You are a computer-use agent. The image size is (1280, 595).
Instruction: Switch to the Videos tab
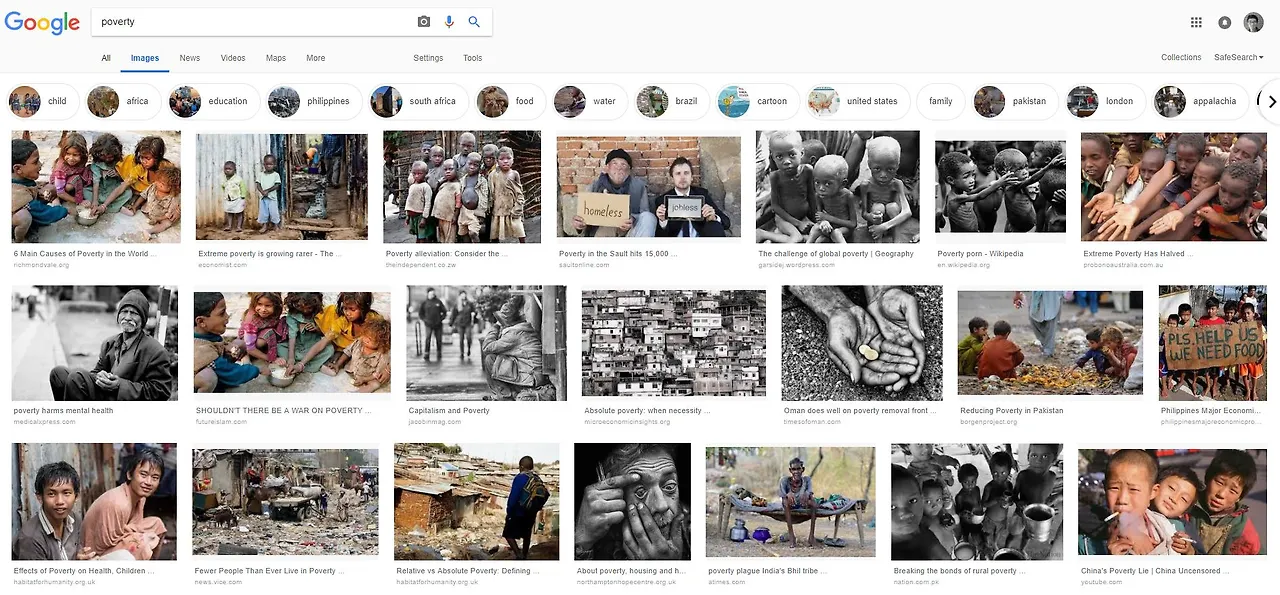coord(233,58)
